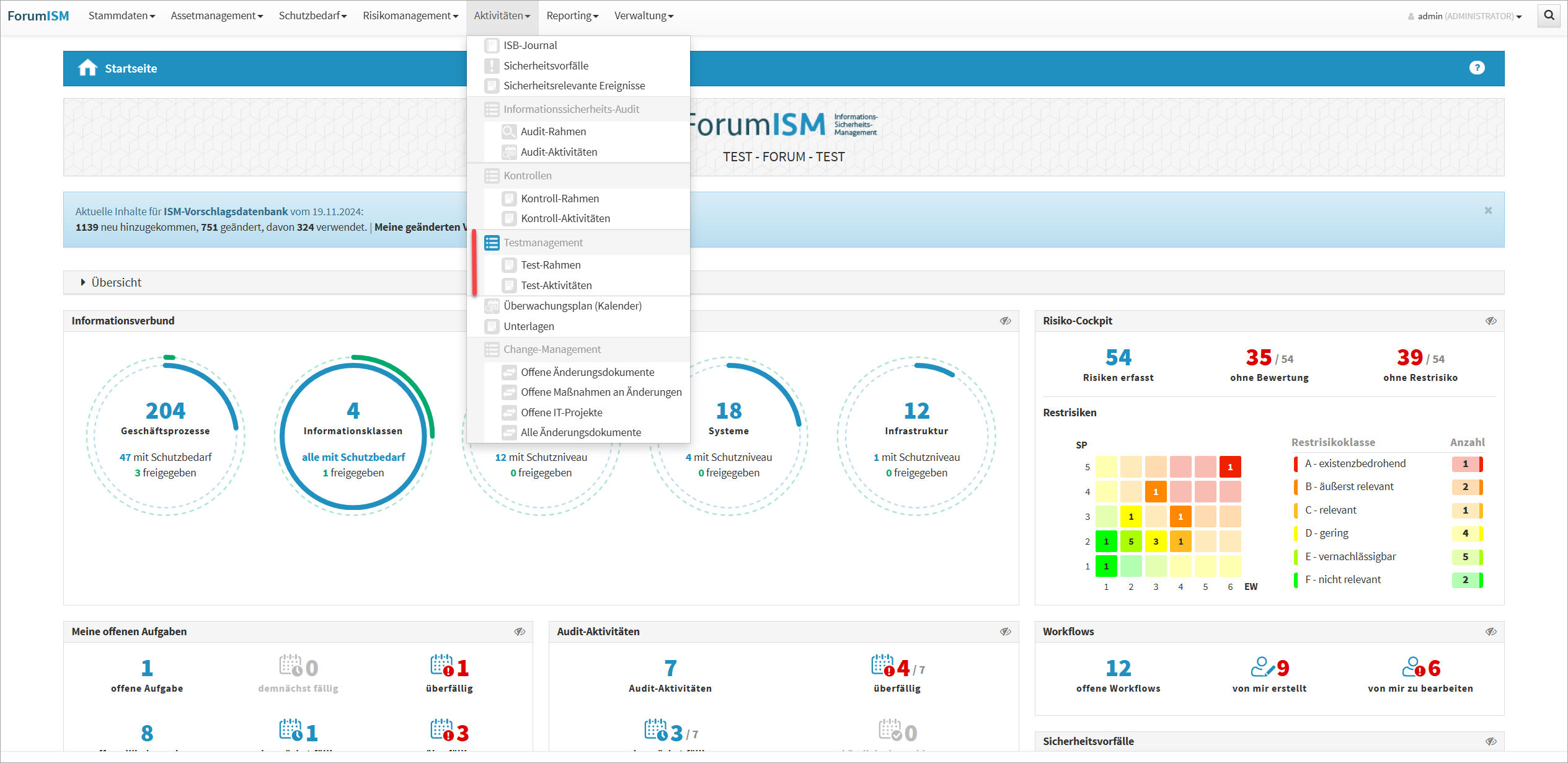
Task: Click the ISM-Vorschlagsdatenbank link
Action: [226, 212]
